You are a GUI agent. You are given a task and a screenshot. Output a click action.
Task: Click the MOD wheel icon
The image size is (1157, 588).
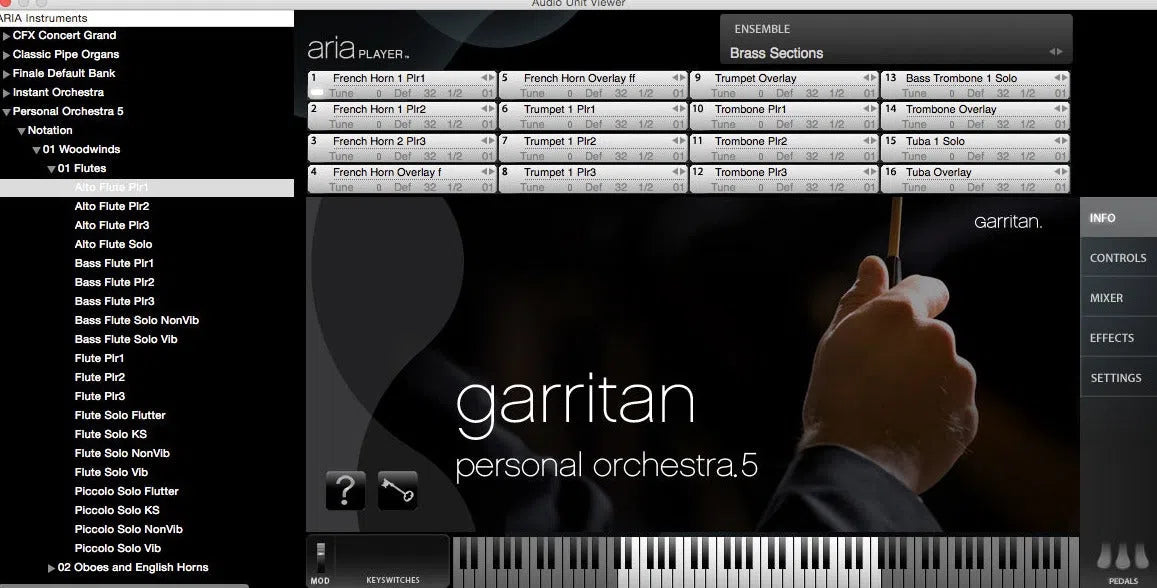[x=321, y=555]
